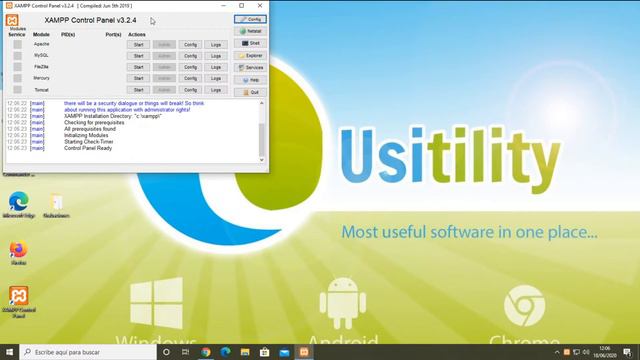Open the Microsoft Edge desktop shortcut
The width and height of the screenshot is (640, 360).
point(18,204)
